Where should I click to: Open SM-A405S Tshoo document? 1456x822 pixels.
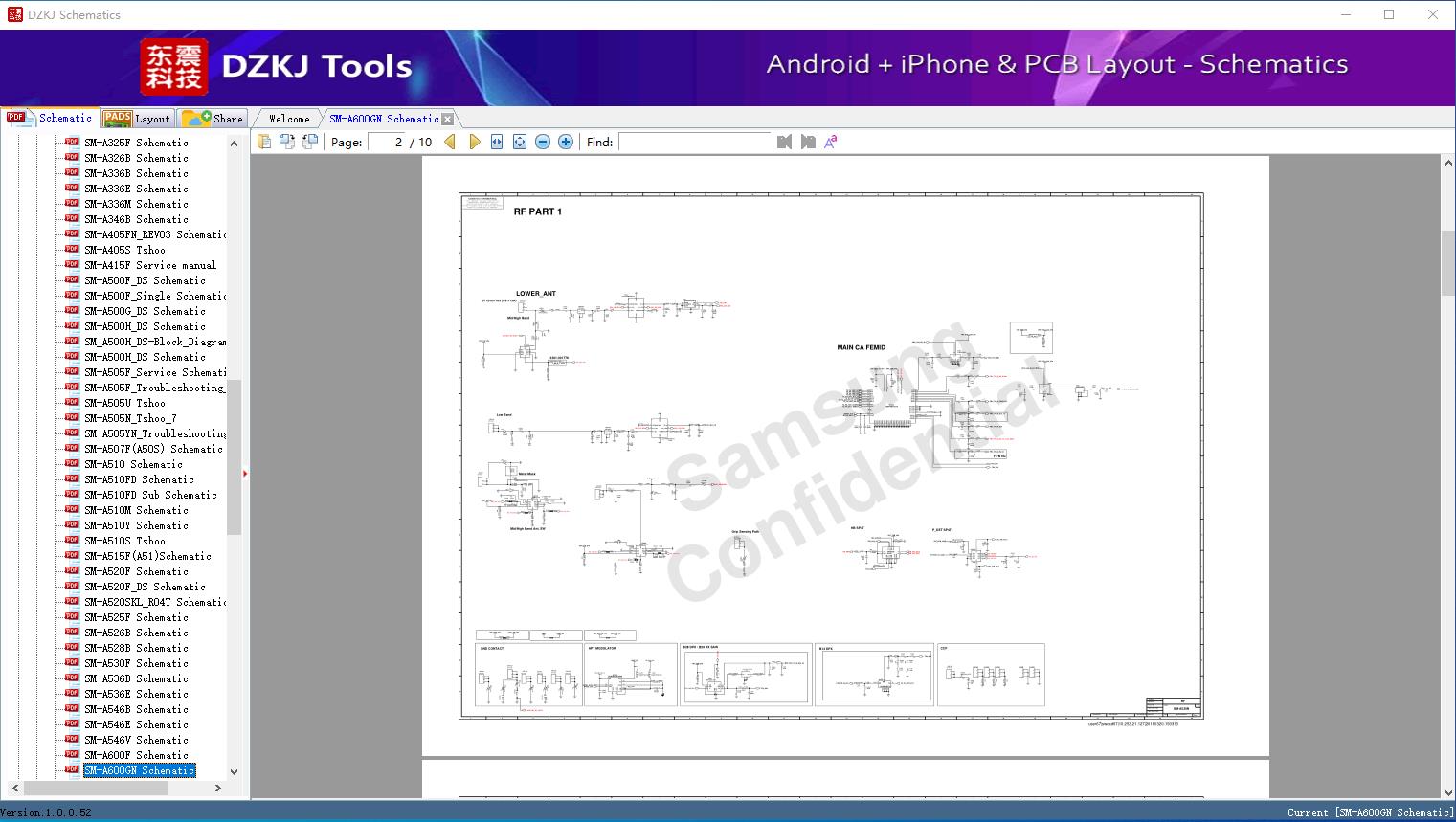(x=124, y=250)
